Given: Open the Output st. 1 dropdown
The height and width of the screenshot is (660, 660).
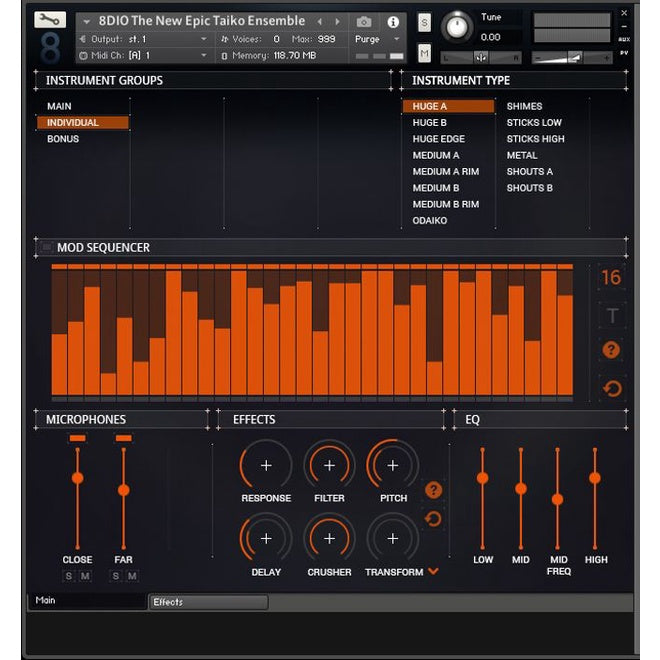Looking at the screenshot, I should coord(204,39).
